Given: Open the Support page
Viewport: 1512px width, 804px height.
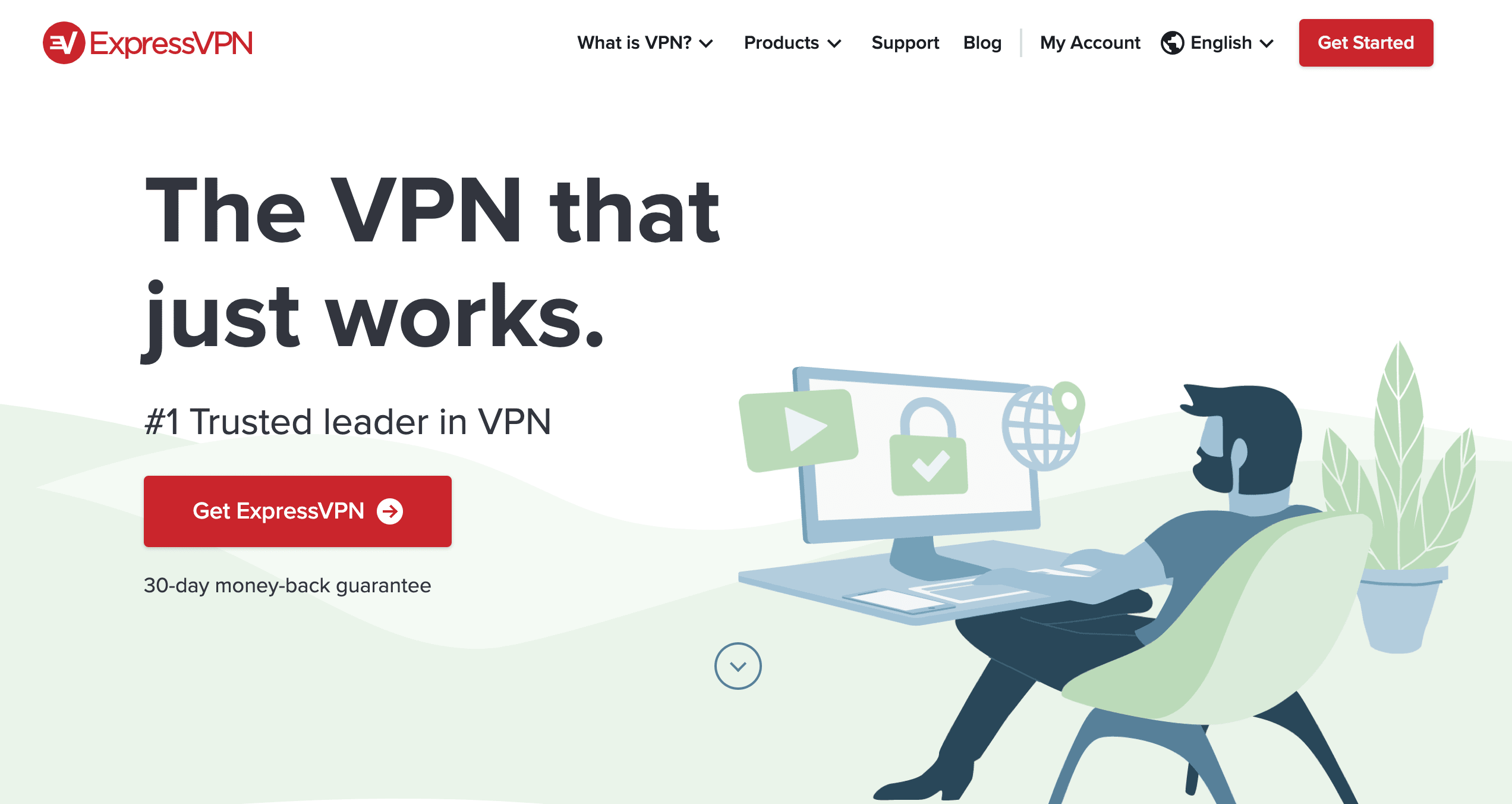Looking at the screenshot, I should [905, 43].
